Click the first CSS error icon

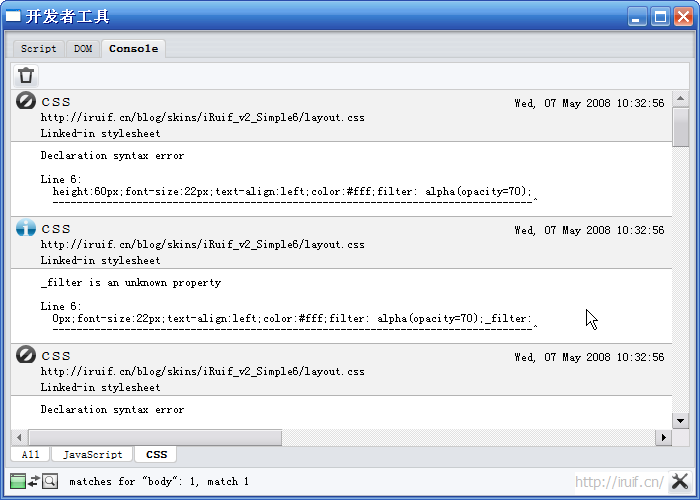click(x=26, y=101)
